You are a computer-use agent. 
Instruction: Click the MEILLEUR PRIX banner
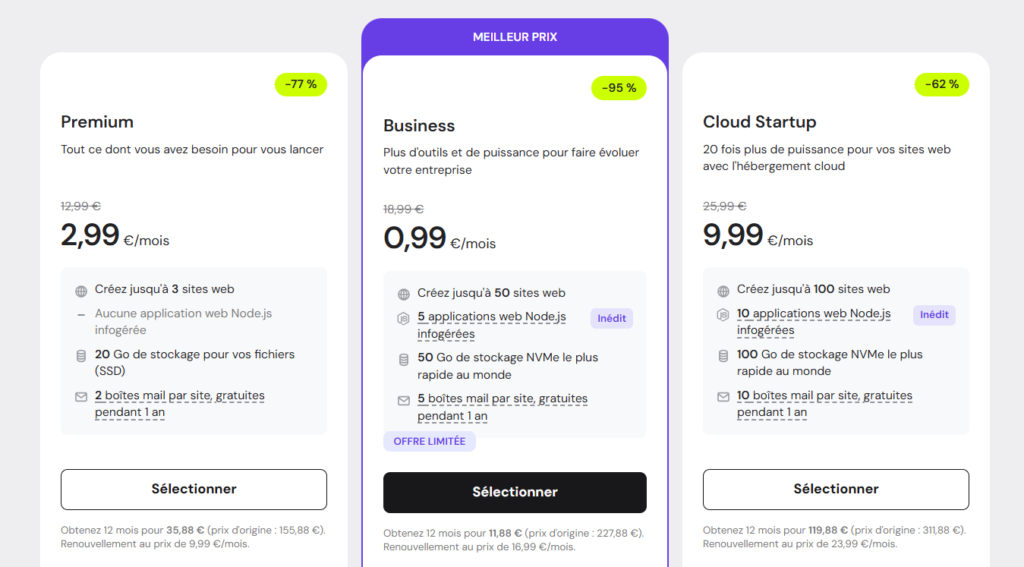click(515, 37)
